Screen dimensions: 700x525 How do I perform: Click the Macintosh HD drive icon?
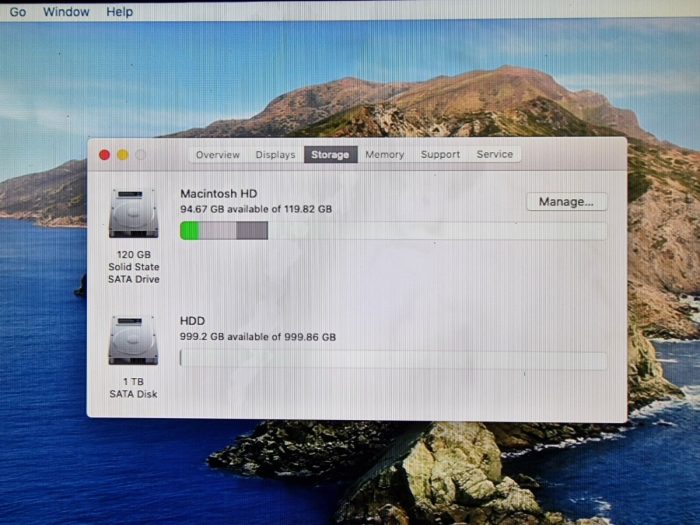133,213
